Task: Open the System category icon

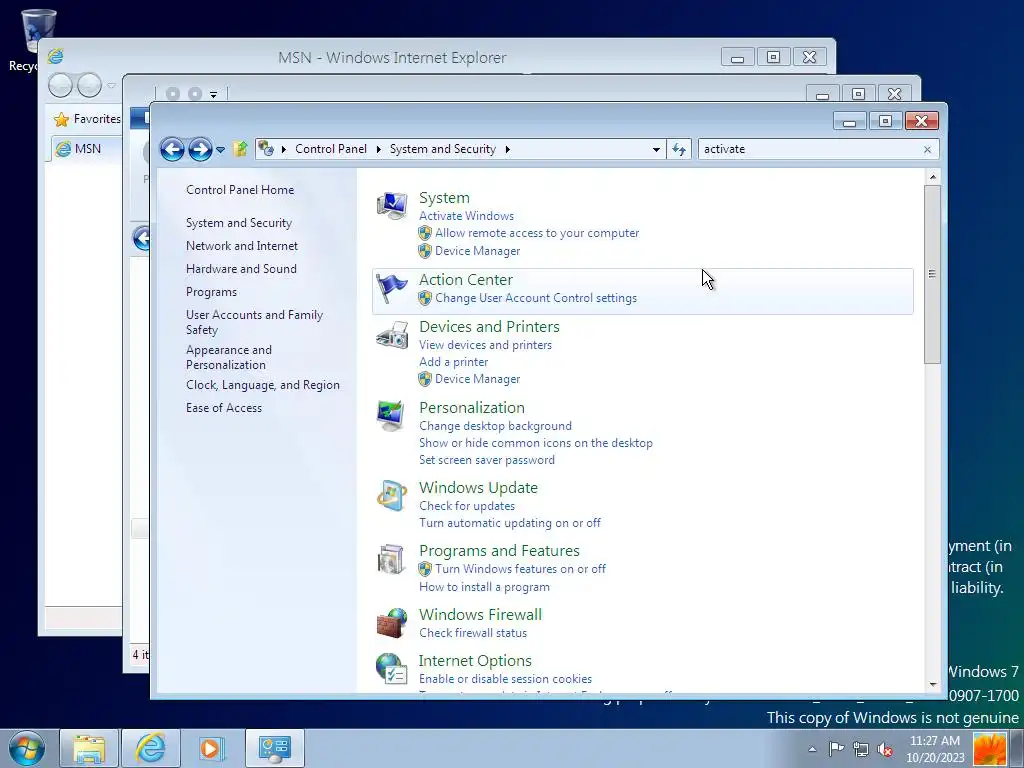Action: pyautogui.click(x=392, y=205)
